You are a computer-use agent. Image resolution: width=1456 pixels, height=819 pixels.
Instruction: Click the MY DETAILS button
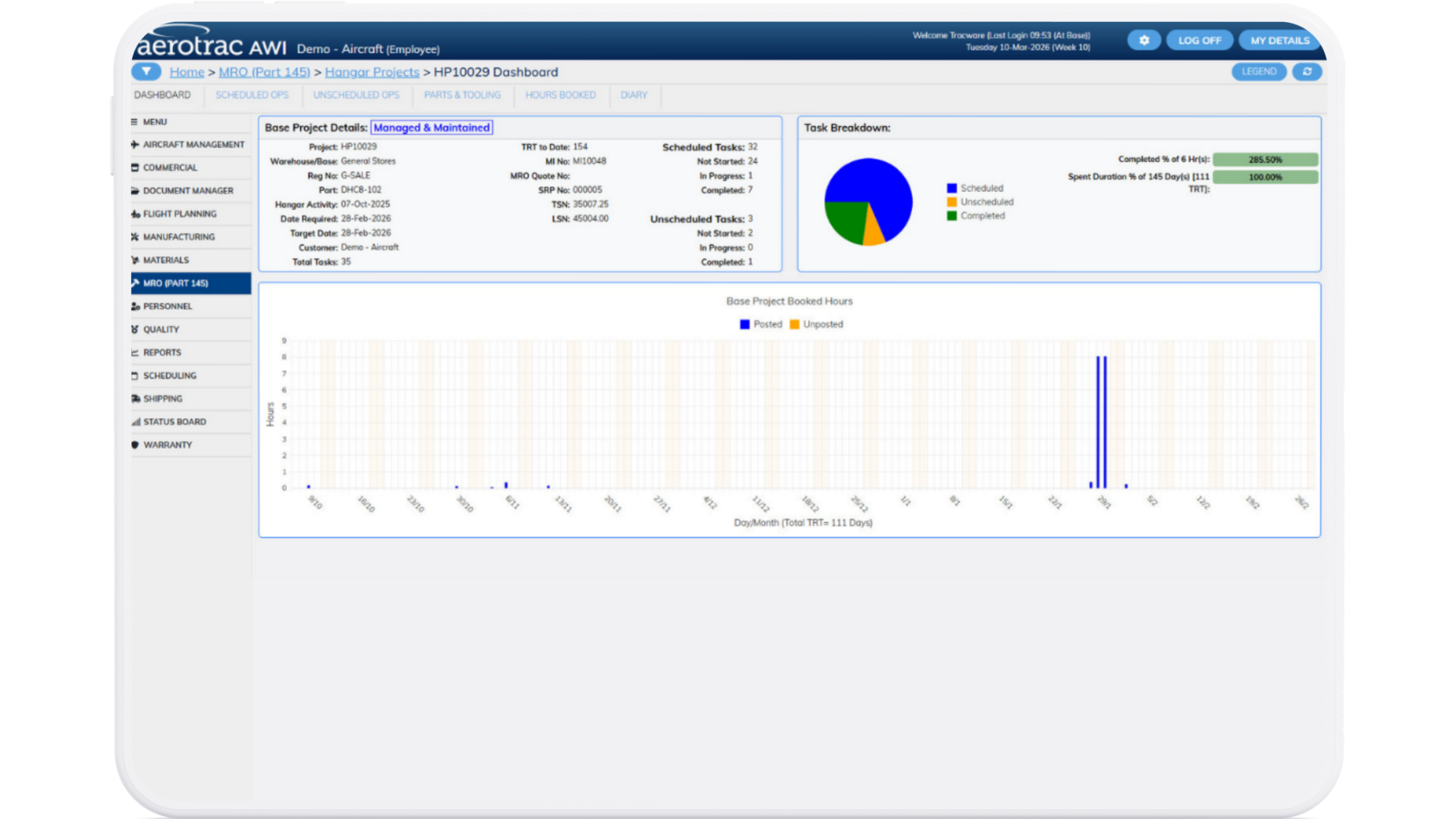coord(1279,40)
